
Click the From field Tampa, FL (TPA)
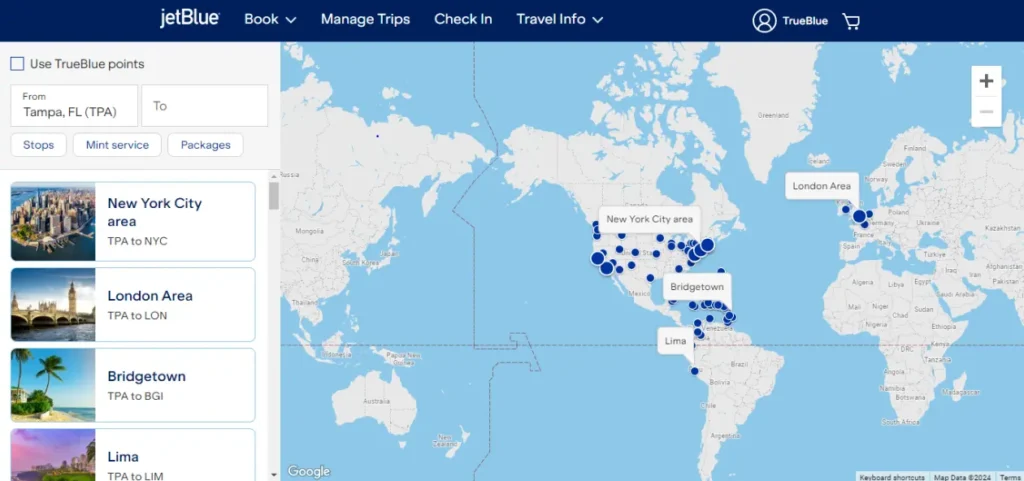(x=74, y=105)
